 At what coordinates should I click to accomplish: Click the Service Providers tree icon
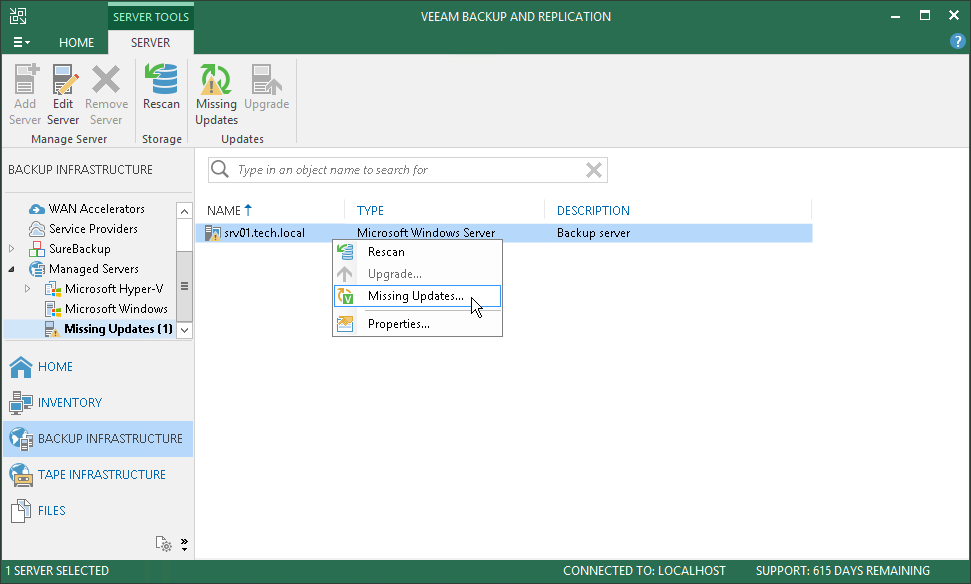pyautogui.click(x=37, y=229)
